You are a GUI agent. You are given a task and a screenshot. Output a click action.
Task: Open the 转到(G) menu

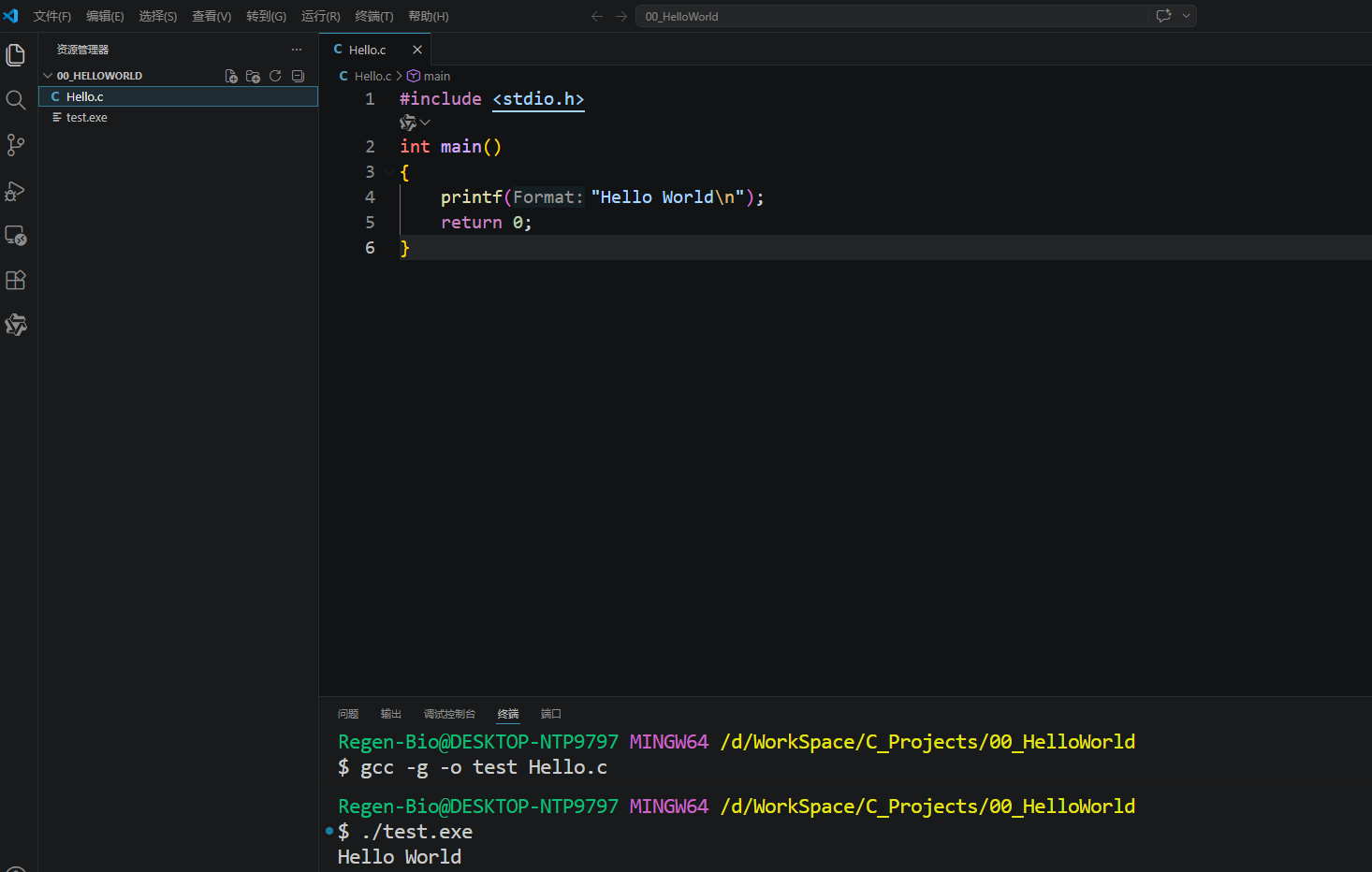(266, 16)
